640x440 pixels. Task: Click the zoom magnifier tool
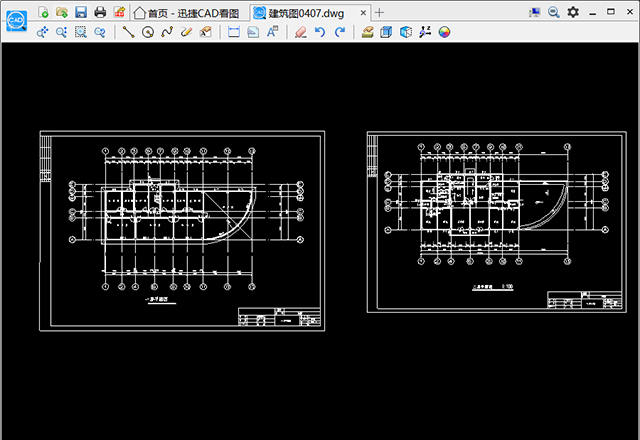click(61, 32)
